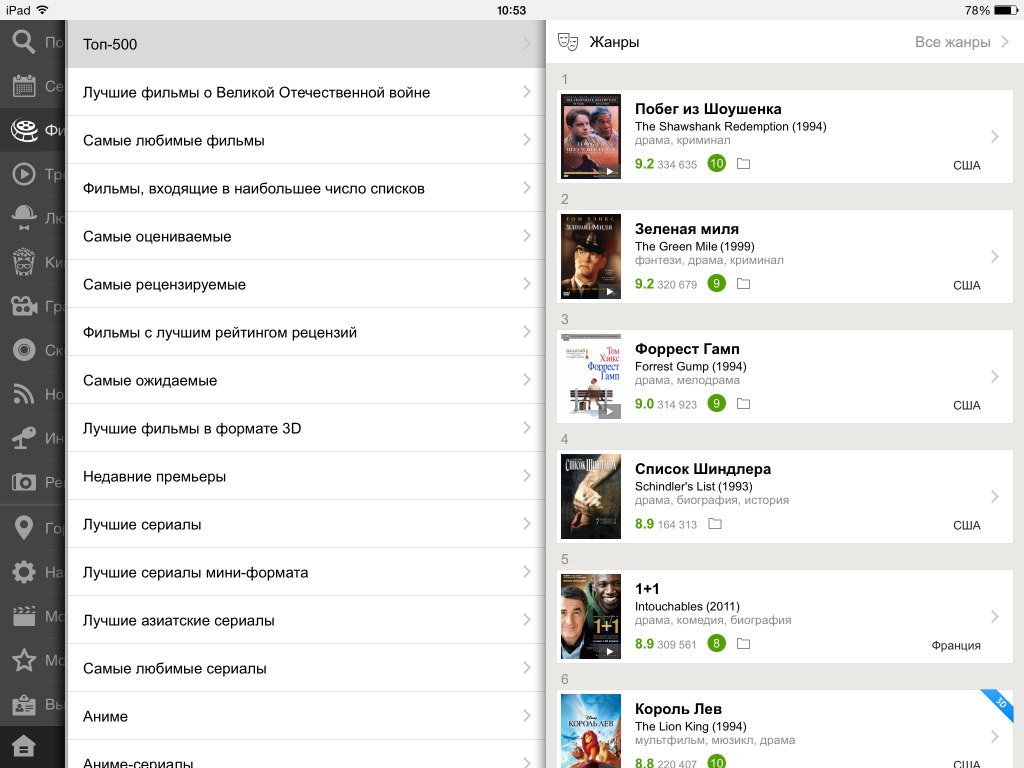Screen dimensions: 1024x768
Task: Open settings via the gear icon
Action: [23, 572]
